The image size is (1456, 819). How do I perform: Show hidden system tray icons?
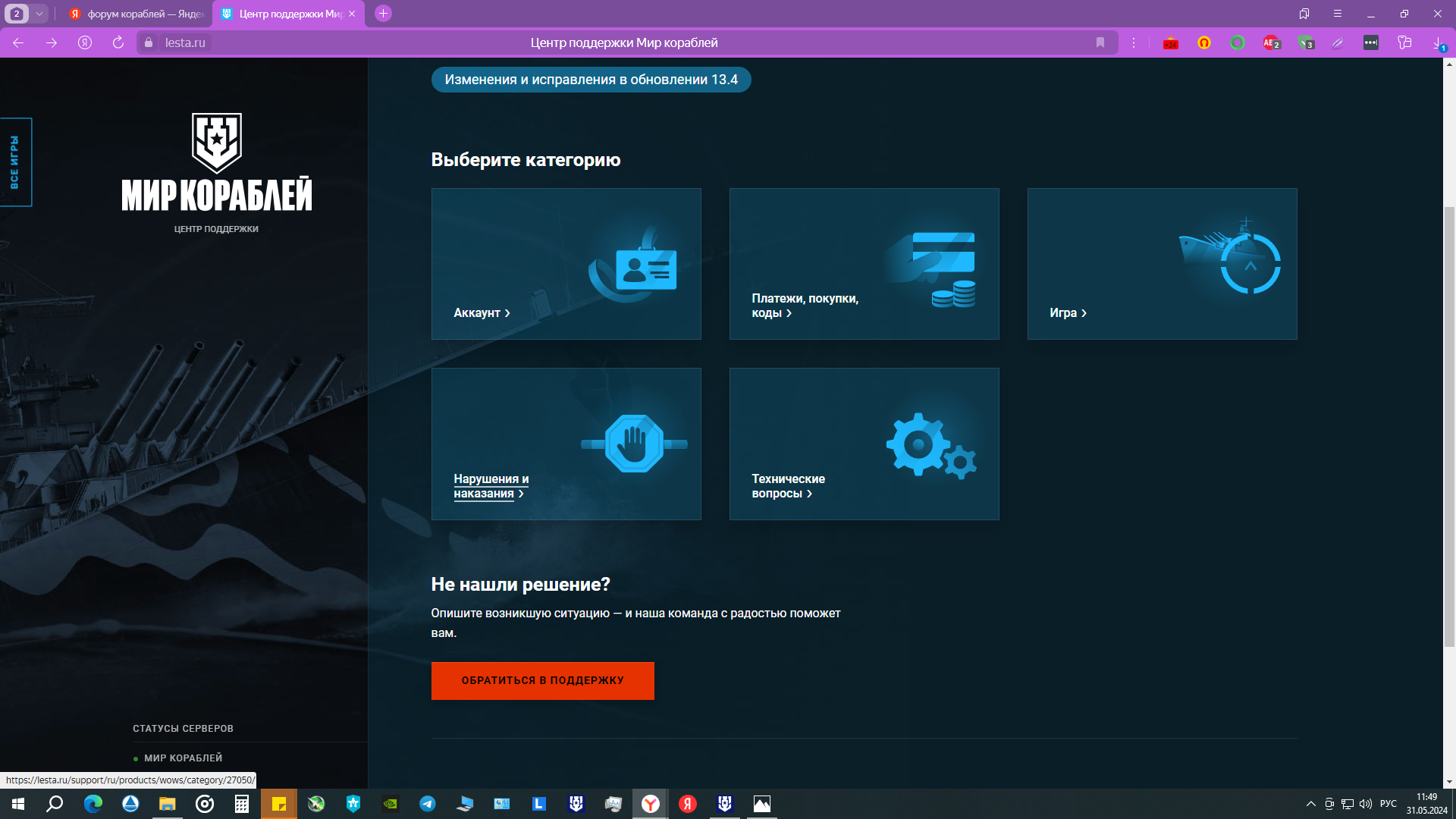click(x=1310, y=804)
